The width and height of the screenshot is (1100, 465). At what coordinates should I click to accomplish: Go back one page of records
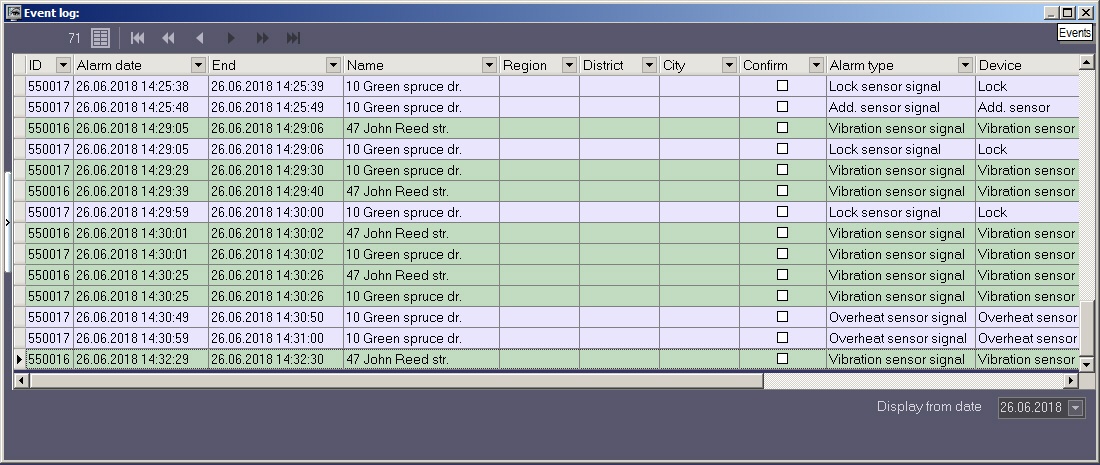click(168, 38)
